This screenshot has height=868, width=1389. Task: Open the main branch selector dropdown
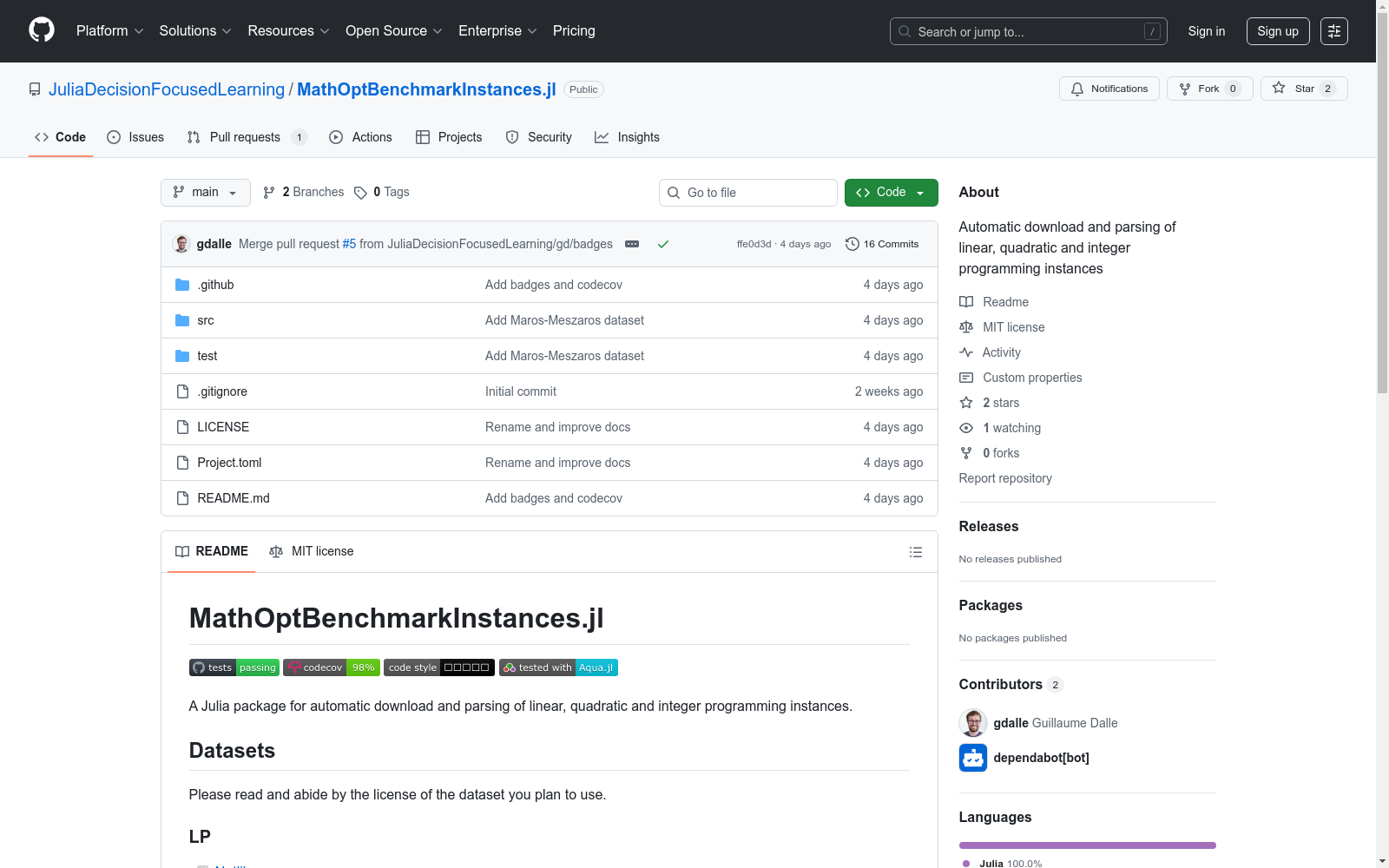(x=206, y=193)
